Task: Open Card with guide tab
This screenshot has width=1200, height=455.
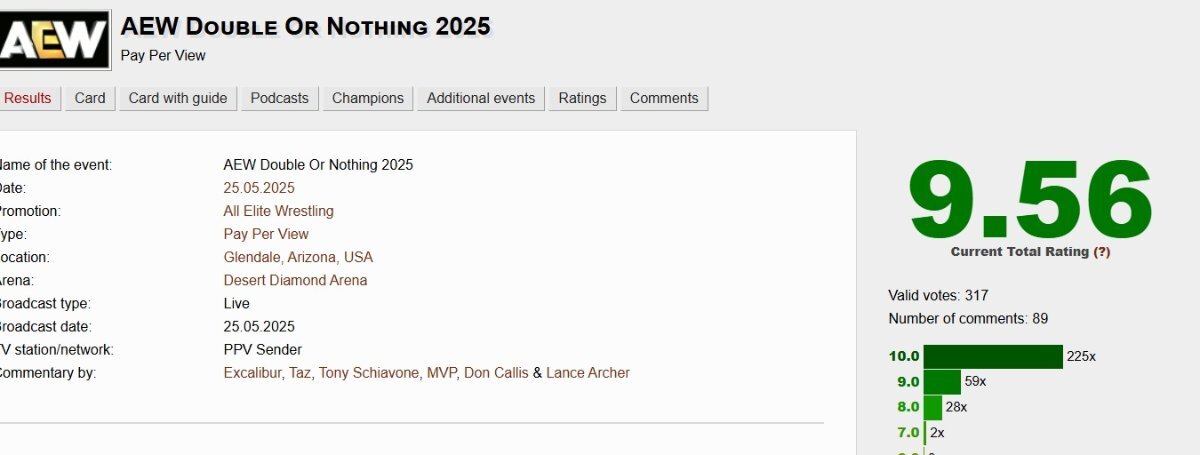Action: point(178,98)
